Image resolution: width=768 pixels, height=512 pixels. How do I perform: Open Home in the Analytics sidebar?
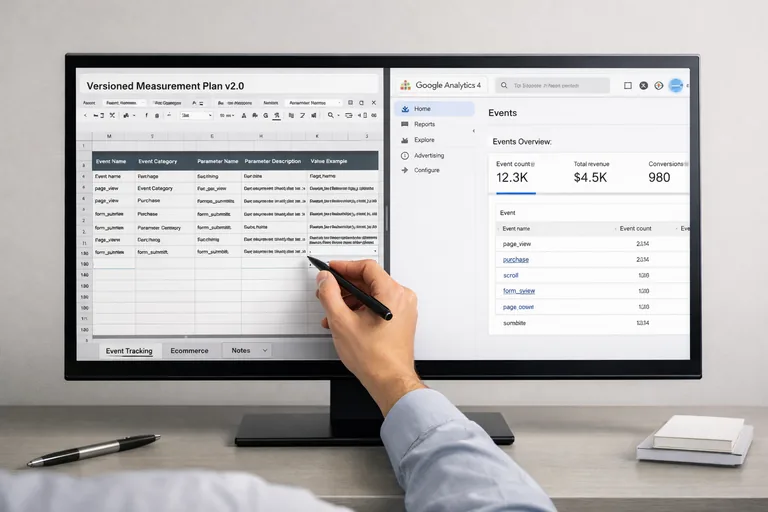tap(422, 109)
